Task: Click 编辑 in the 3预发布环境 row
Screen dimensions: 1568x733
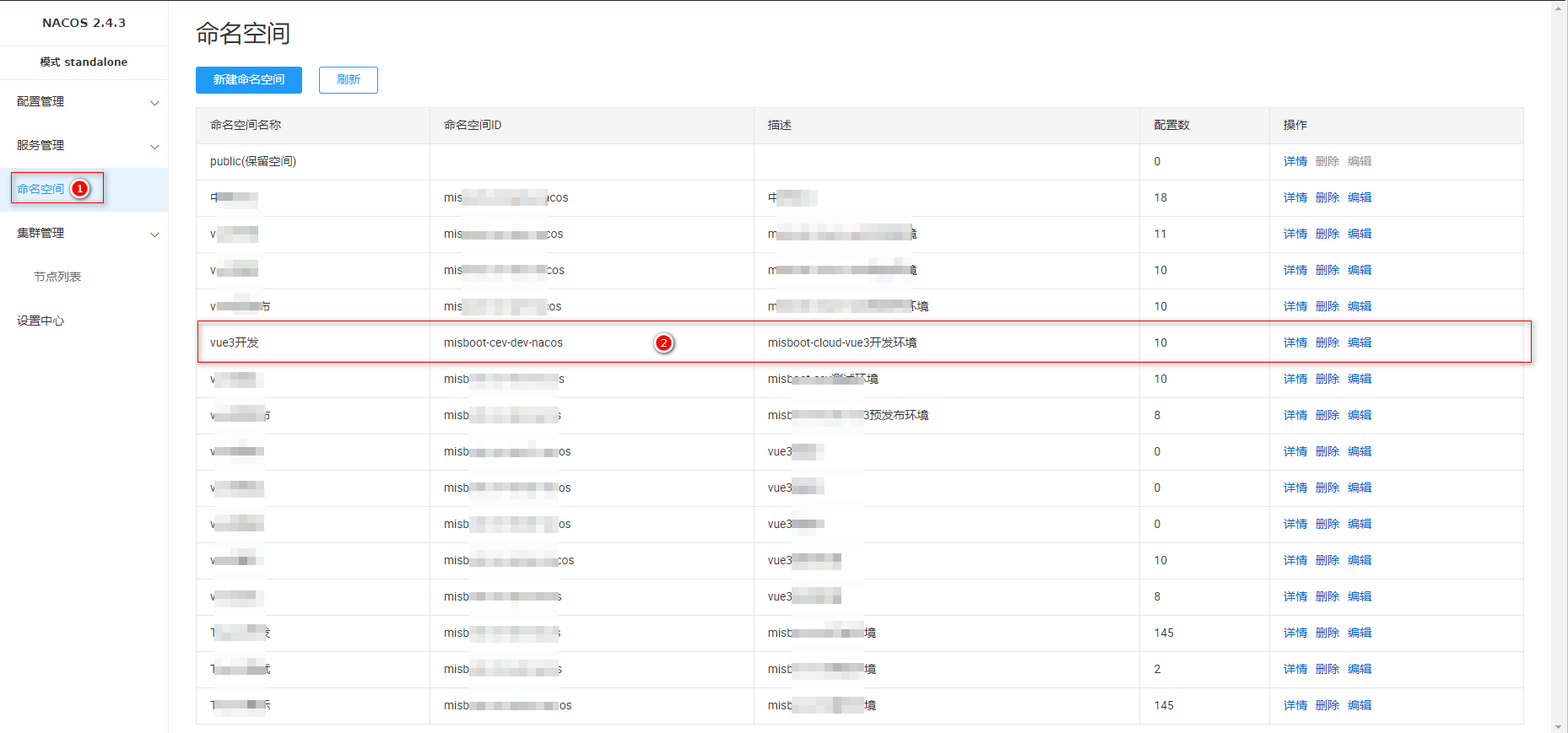Action: [x=1360, y=415]
